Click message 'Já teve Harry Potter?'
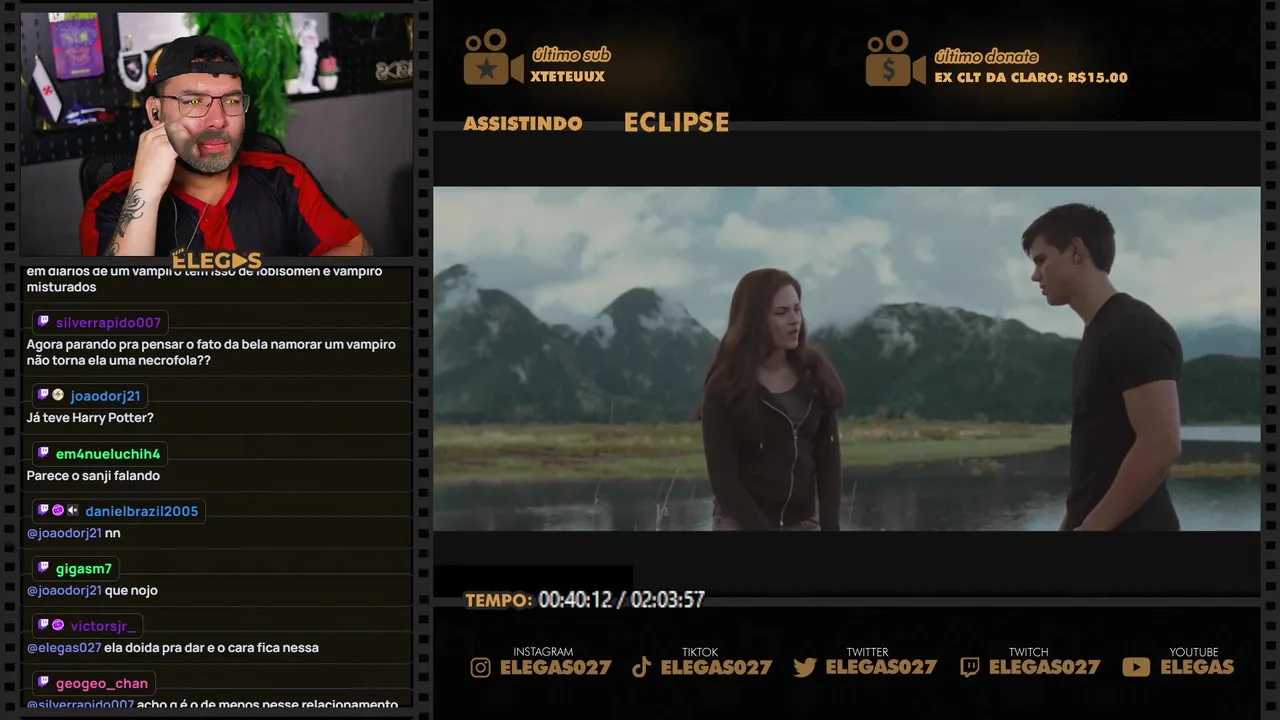Image resolution: width=1280 pixels, height=720 pixels. tap(90, 418)
